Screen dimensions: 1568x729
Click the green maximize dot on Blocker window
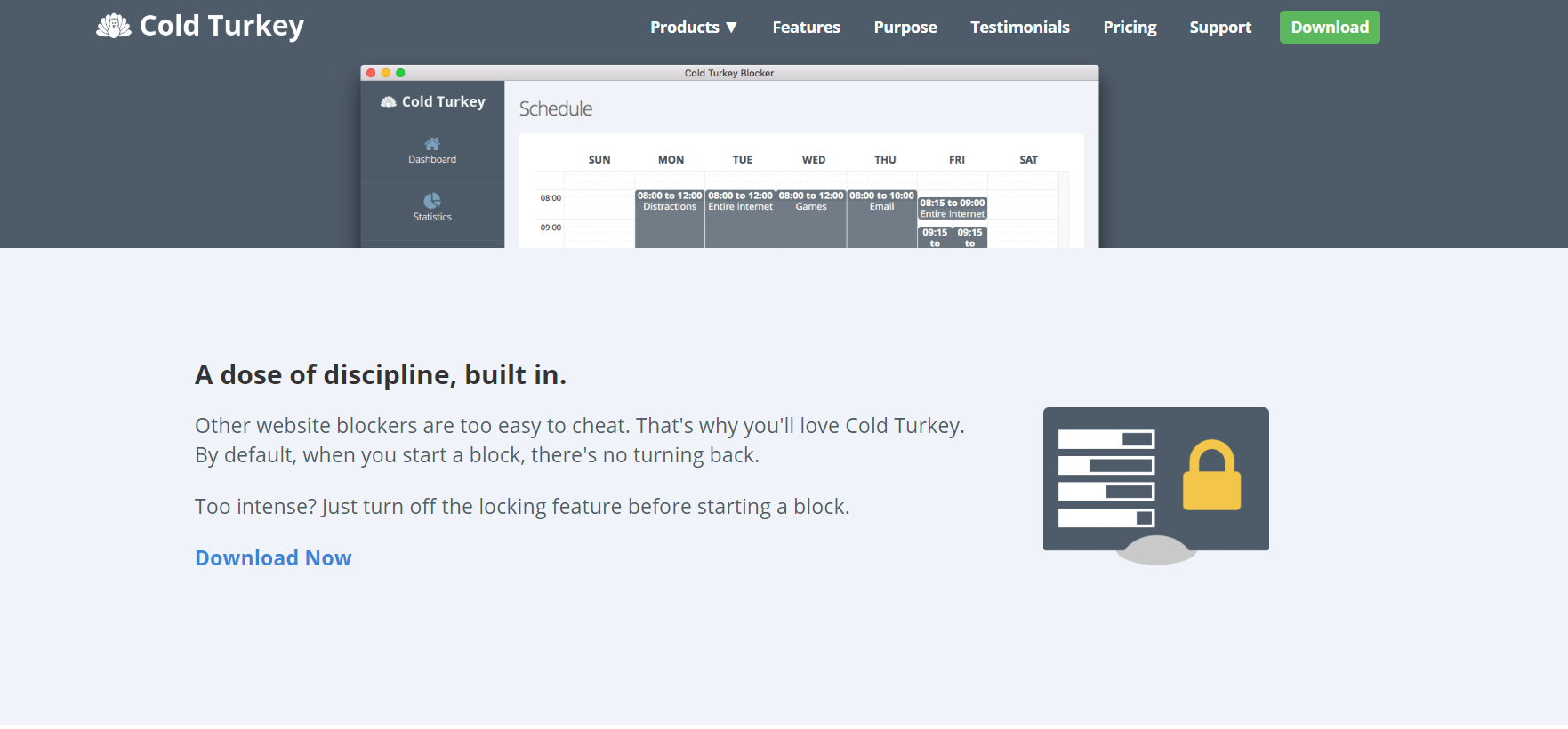[x=400, y=73]
